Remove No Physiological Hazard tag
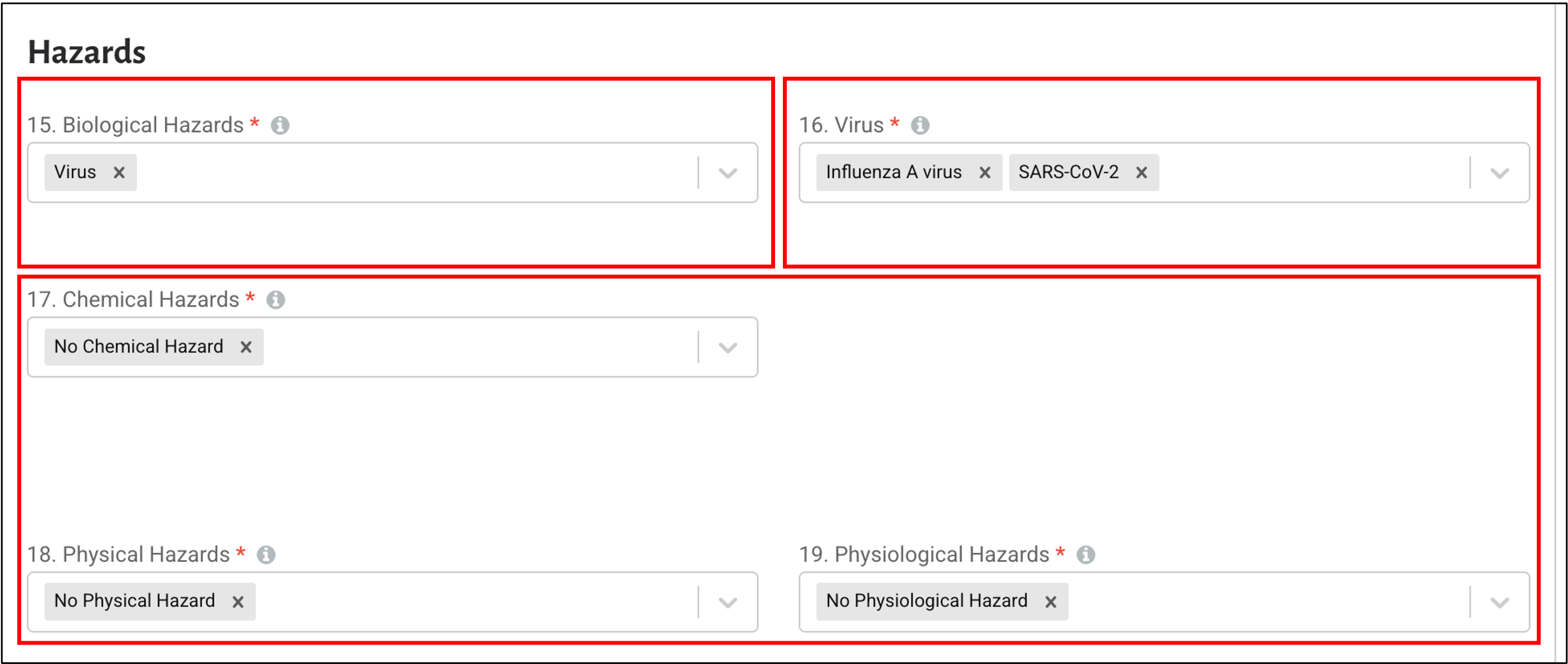1568x664 pixels. [x=1050, y=602]
